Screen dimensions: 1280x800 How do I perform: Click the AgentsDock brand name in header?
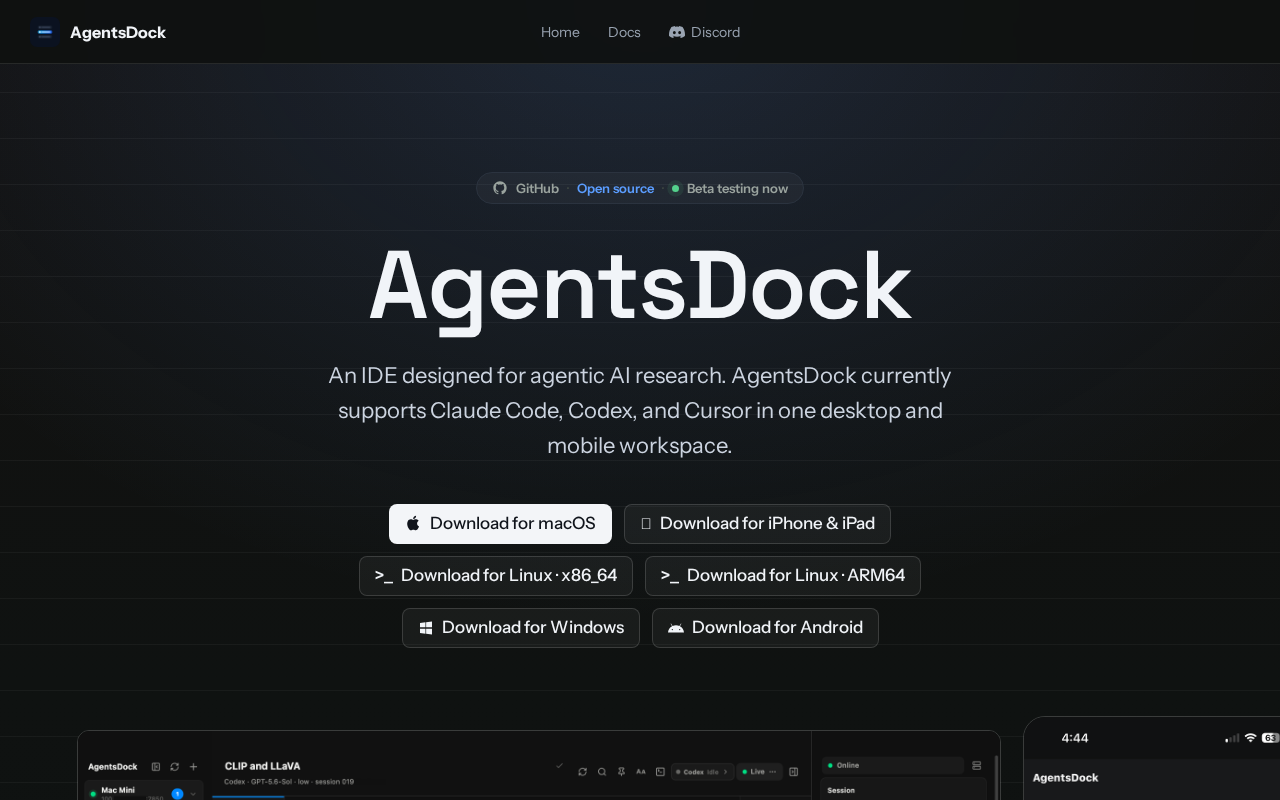point(118,32)
